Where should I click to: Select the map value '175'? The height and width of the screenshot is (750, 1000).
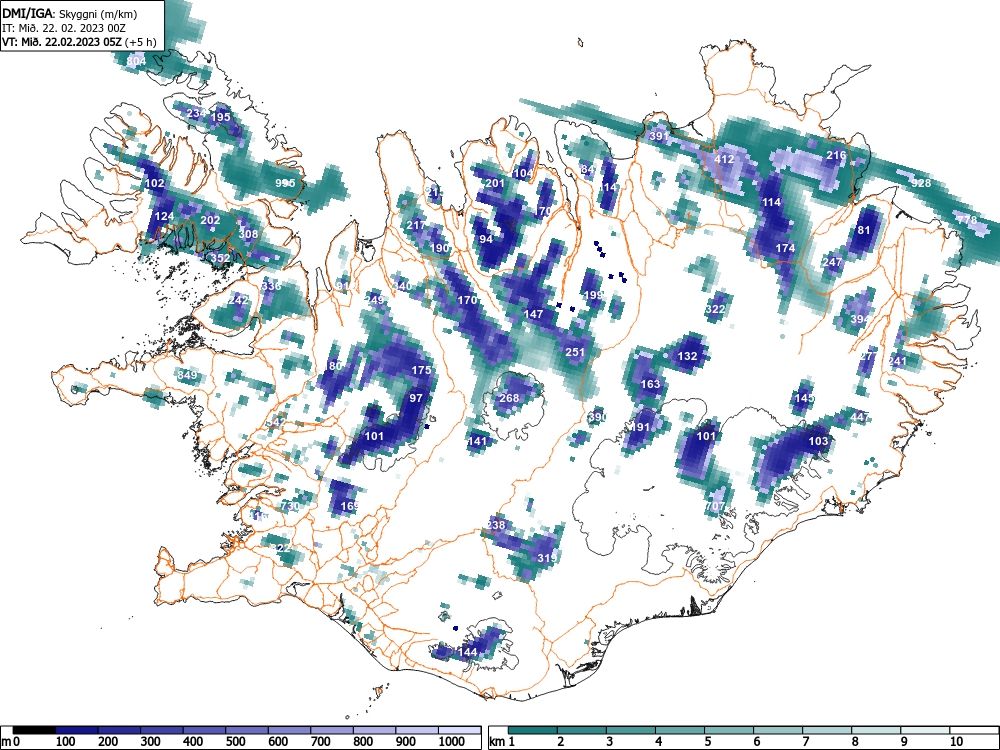(422, 370)
